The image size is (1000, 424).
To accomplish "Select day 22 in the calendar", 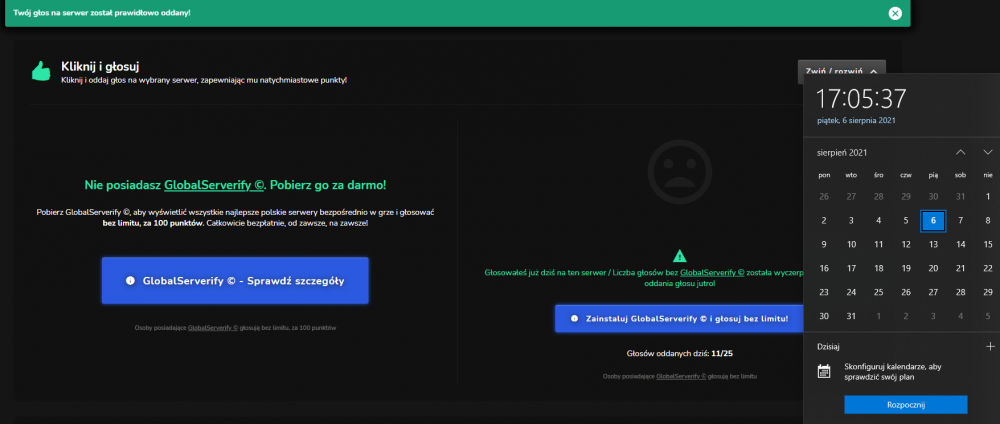I will point(988,268).
